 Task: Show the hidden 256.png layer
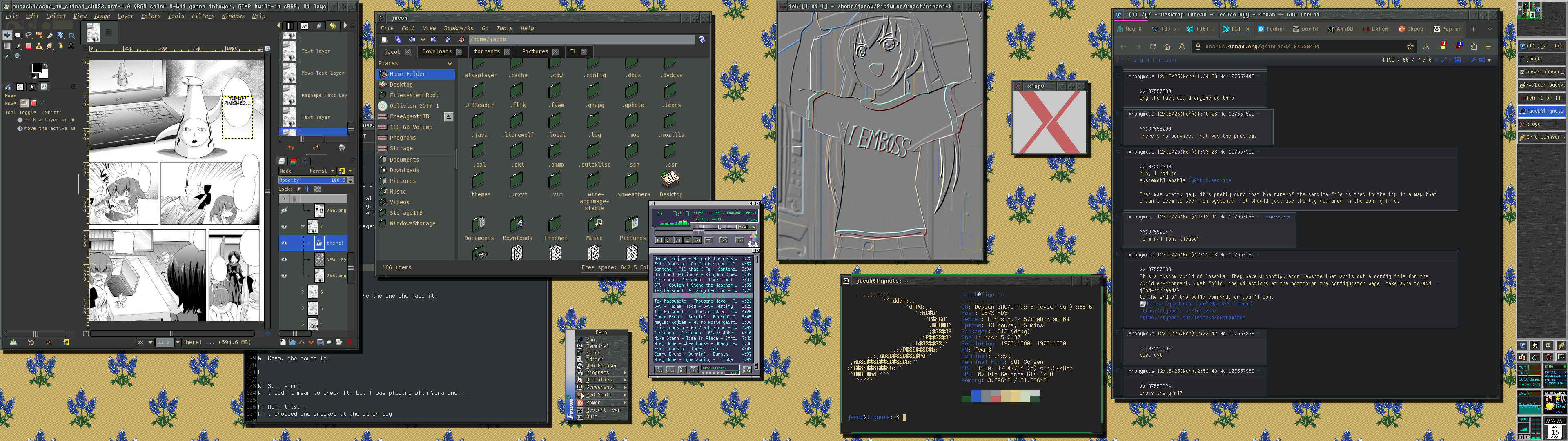point(284,211)
